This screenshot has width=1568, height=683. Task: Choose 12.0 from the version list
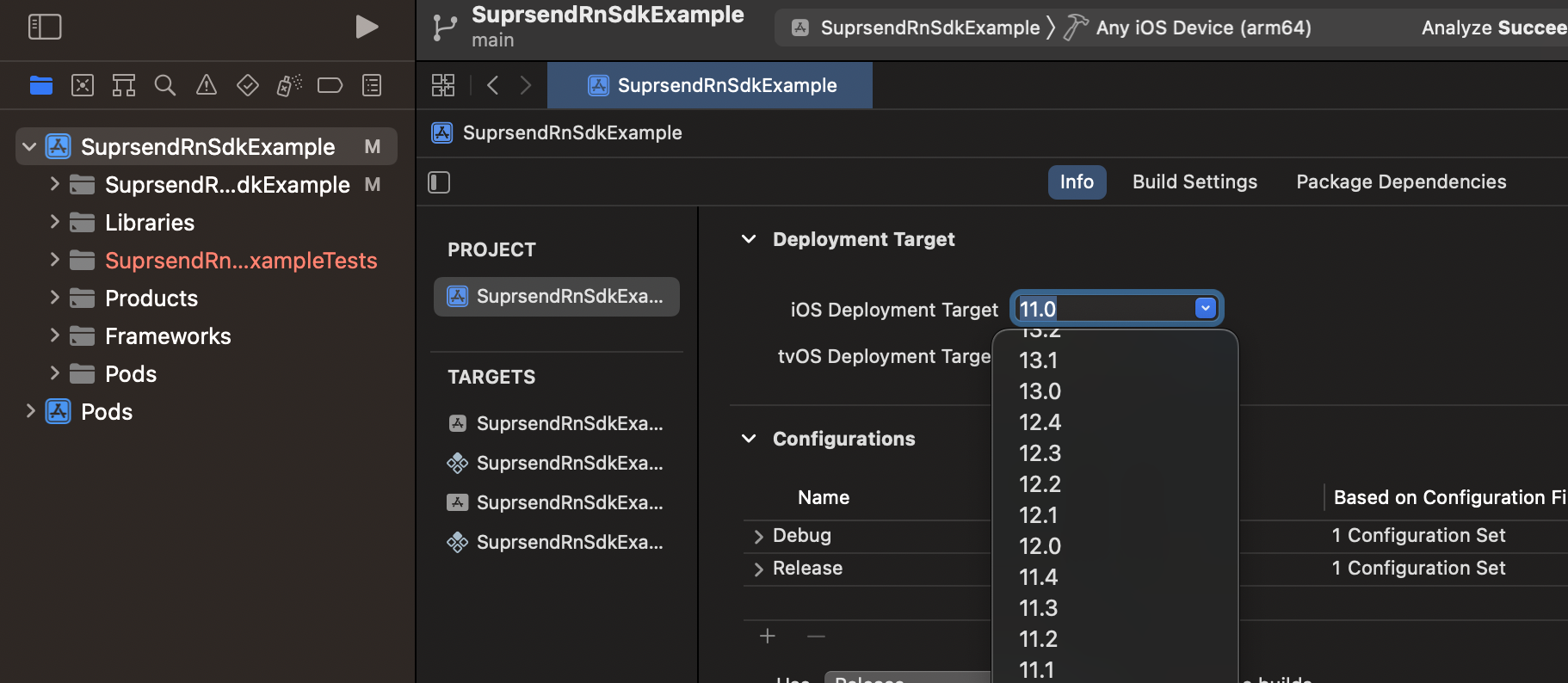(x=1114, y=546)
